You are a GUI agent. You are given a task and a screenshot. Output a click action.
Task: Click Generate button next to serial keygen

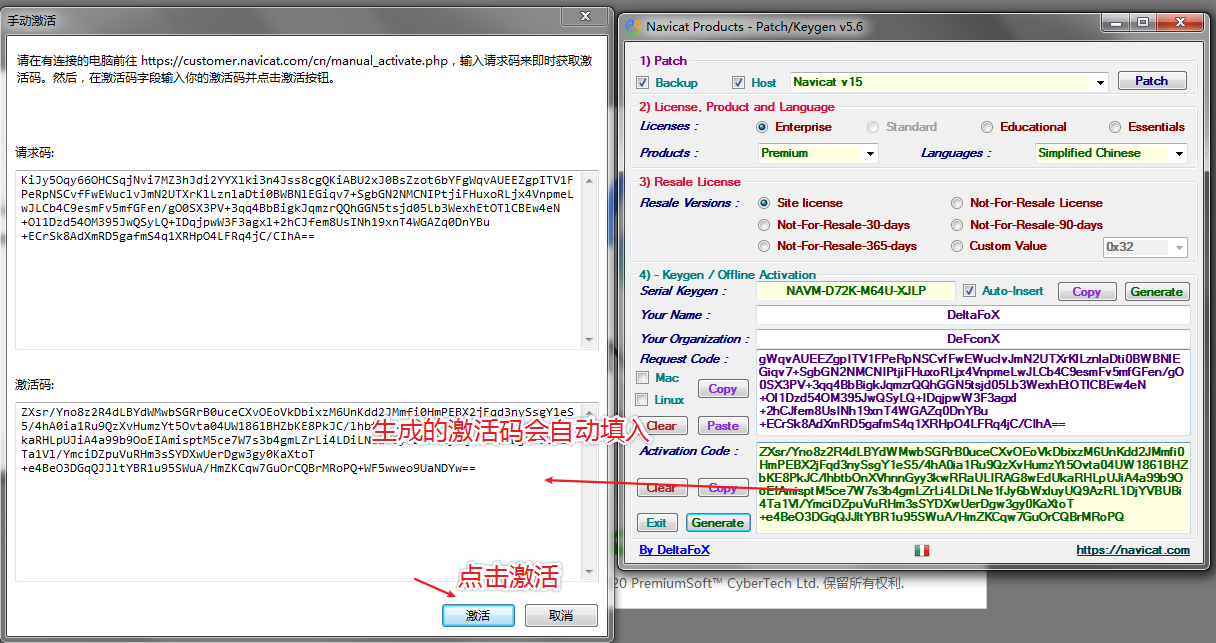tap(1156, 292)
